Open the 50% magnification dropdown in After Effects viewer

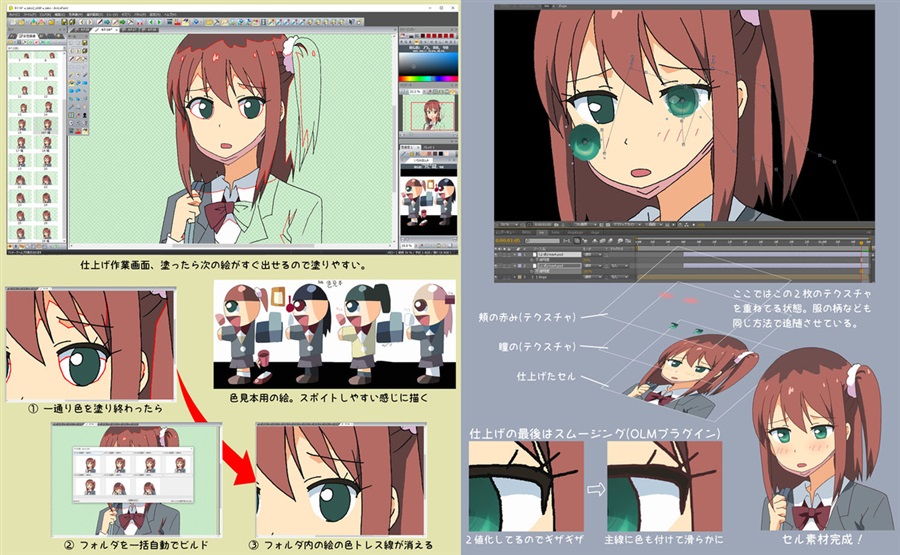click(x=509, y=225)
